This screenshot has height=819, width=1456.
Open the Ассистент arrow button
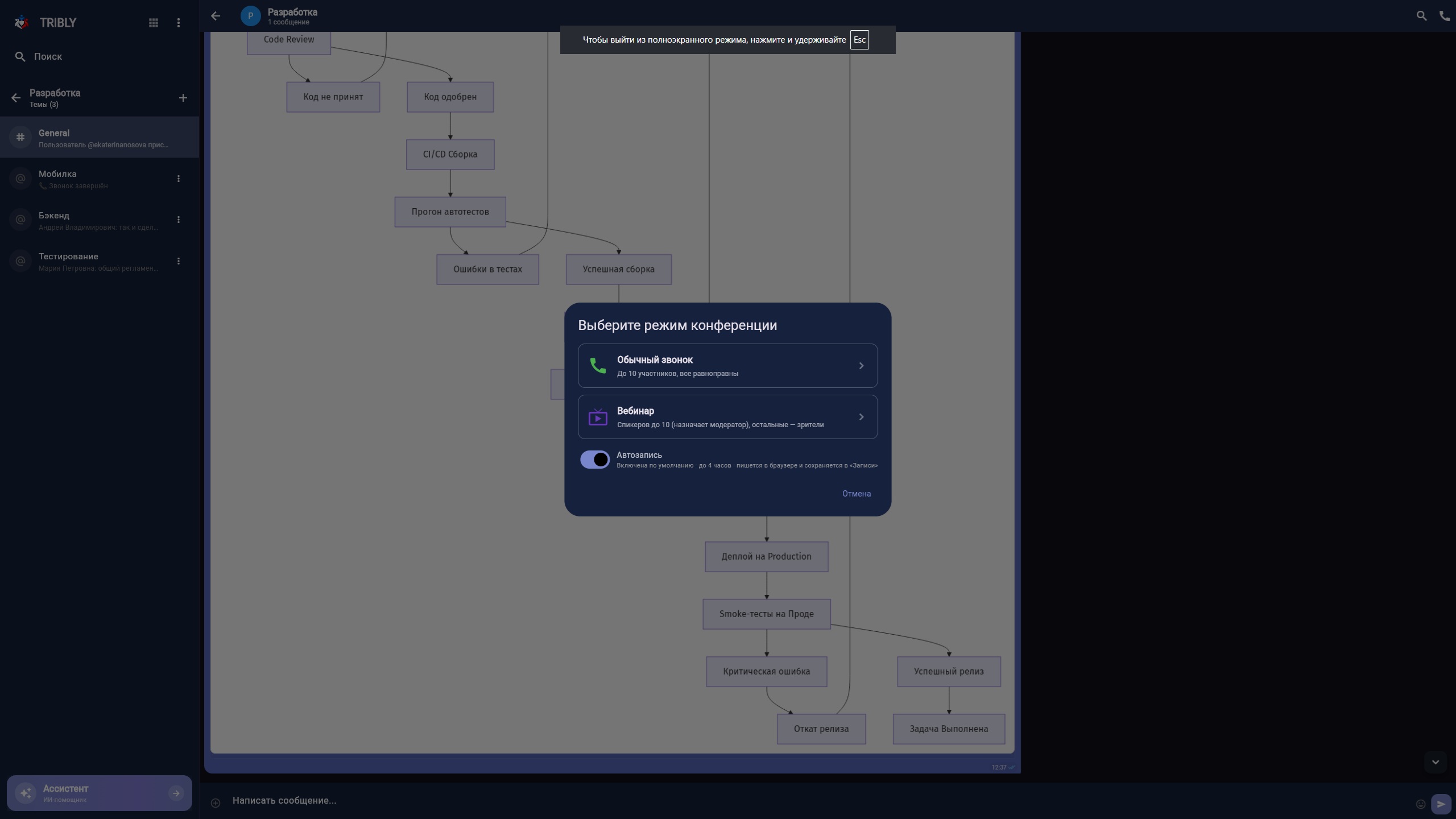(176, 793)
